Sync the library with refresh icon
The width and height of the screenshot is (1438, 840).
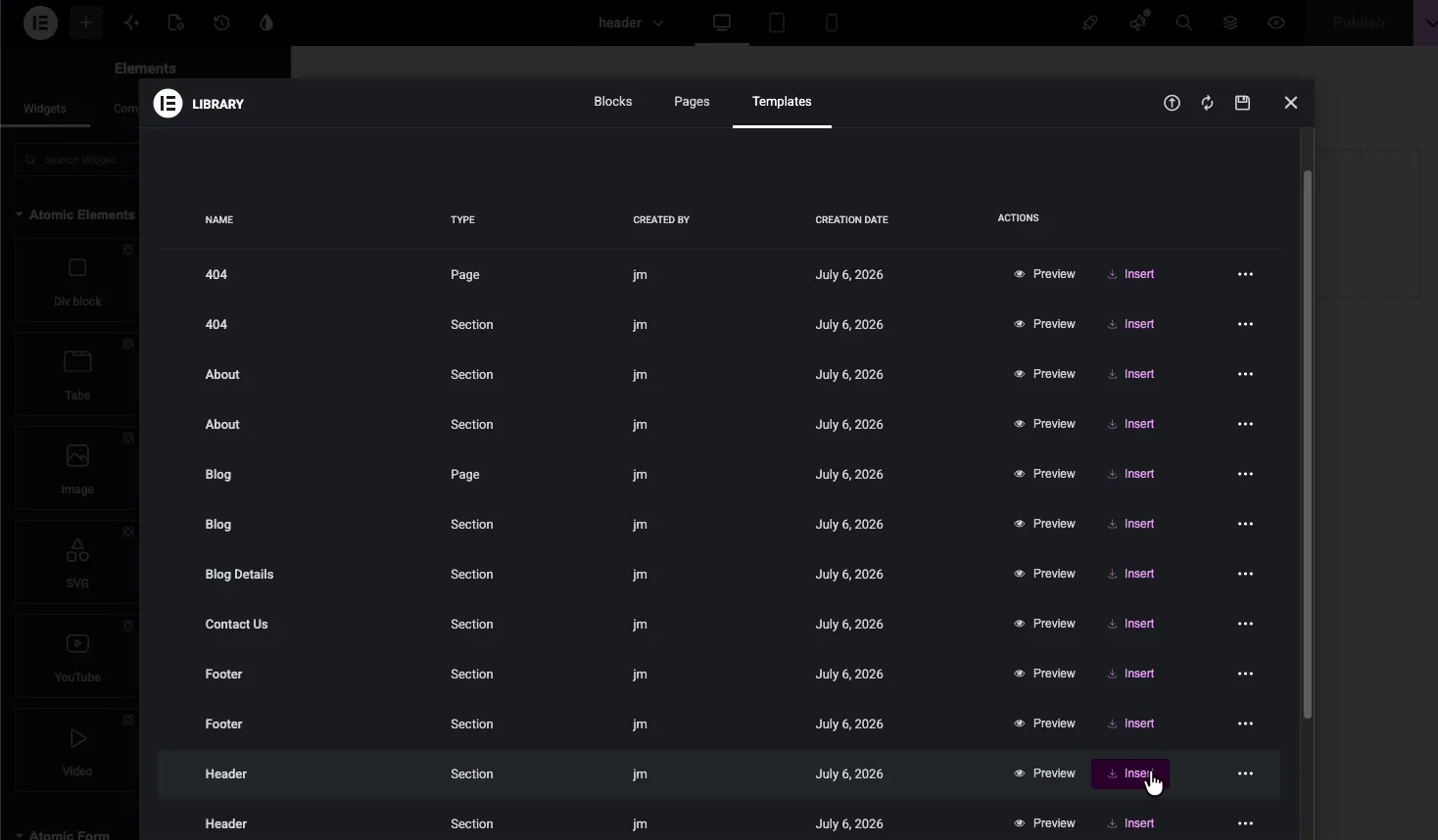coord(1208,103)
